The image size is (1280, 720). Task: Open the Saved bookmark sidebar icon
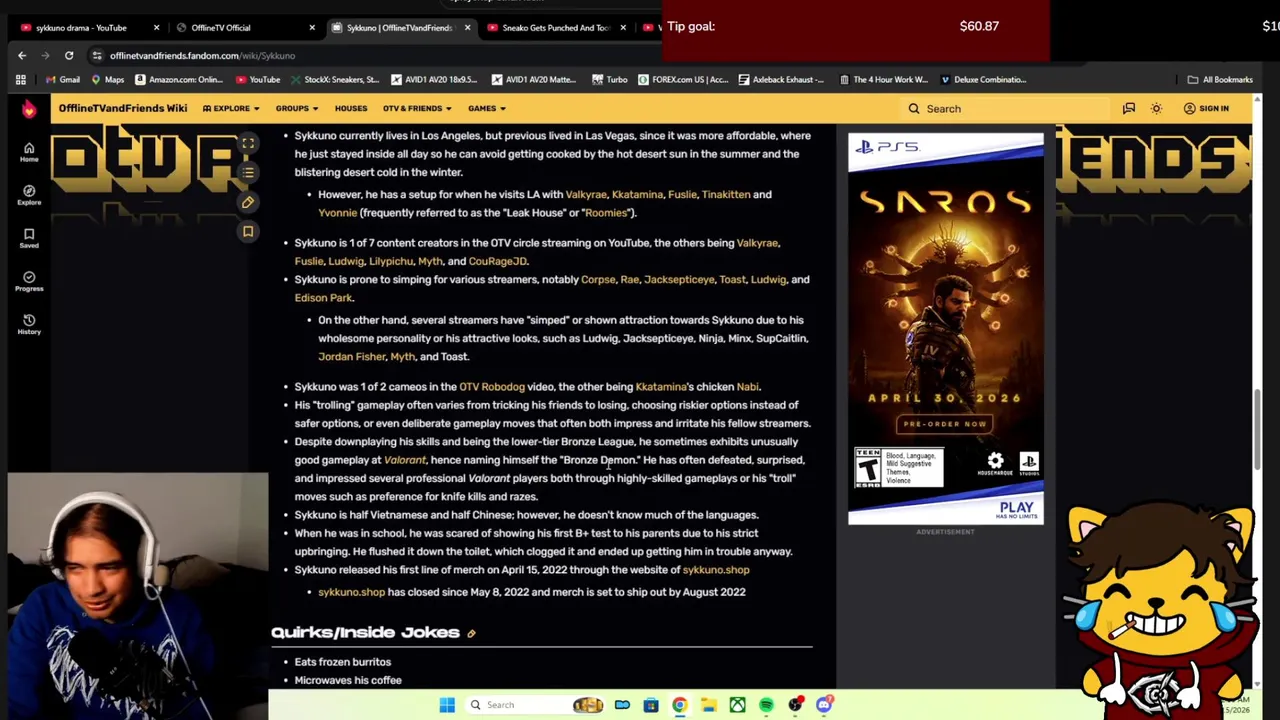(x=29, y=238)
